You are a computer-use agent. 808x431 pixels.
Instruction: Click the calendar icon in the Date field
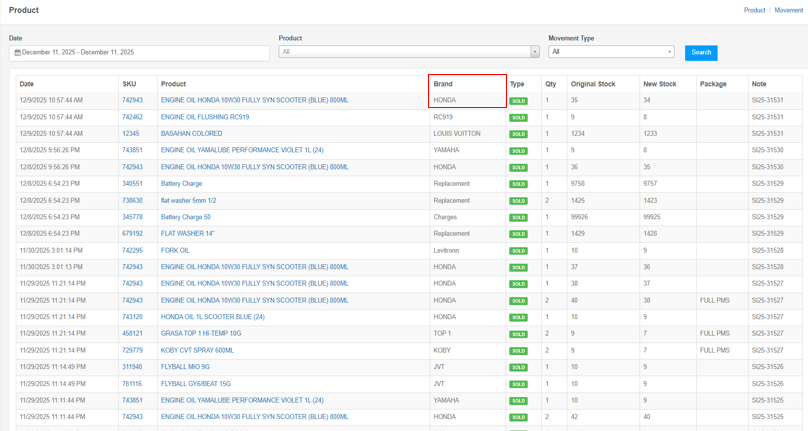(17, 52)
